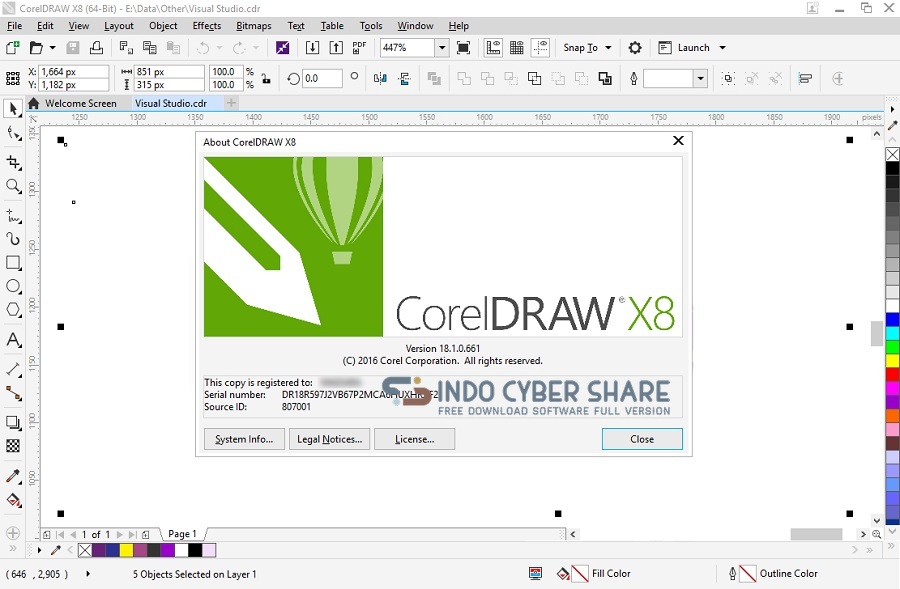
Task: Click Fill Color indicator in status bar
Action: 593,574
